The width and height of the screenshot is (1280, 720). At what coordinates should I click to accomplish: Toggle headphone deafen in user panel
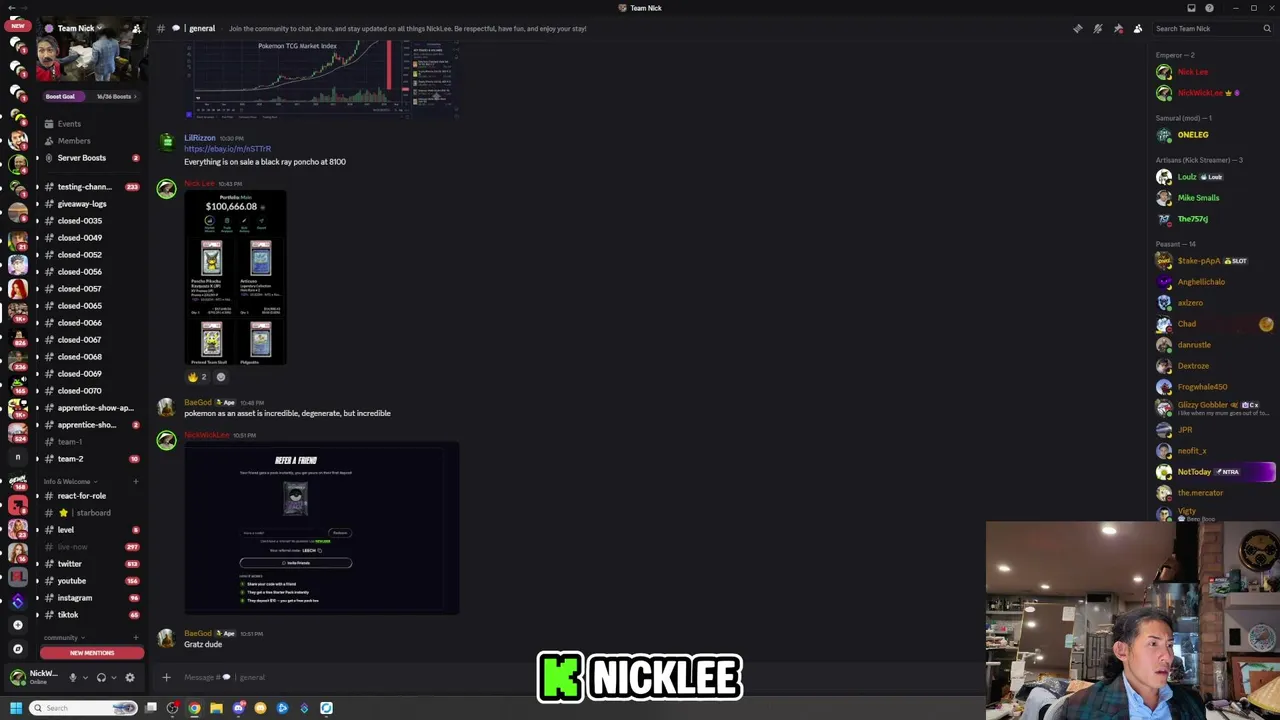click(101, 677)
